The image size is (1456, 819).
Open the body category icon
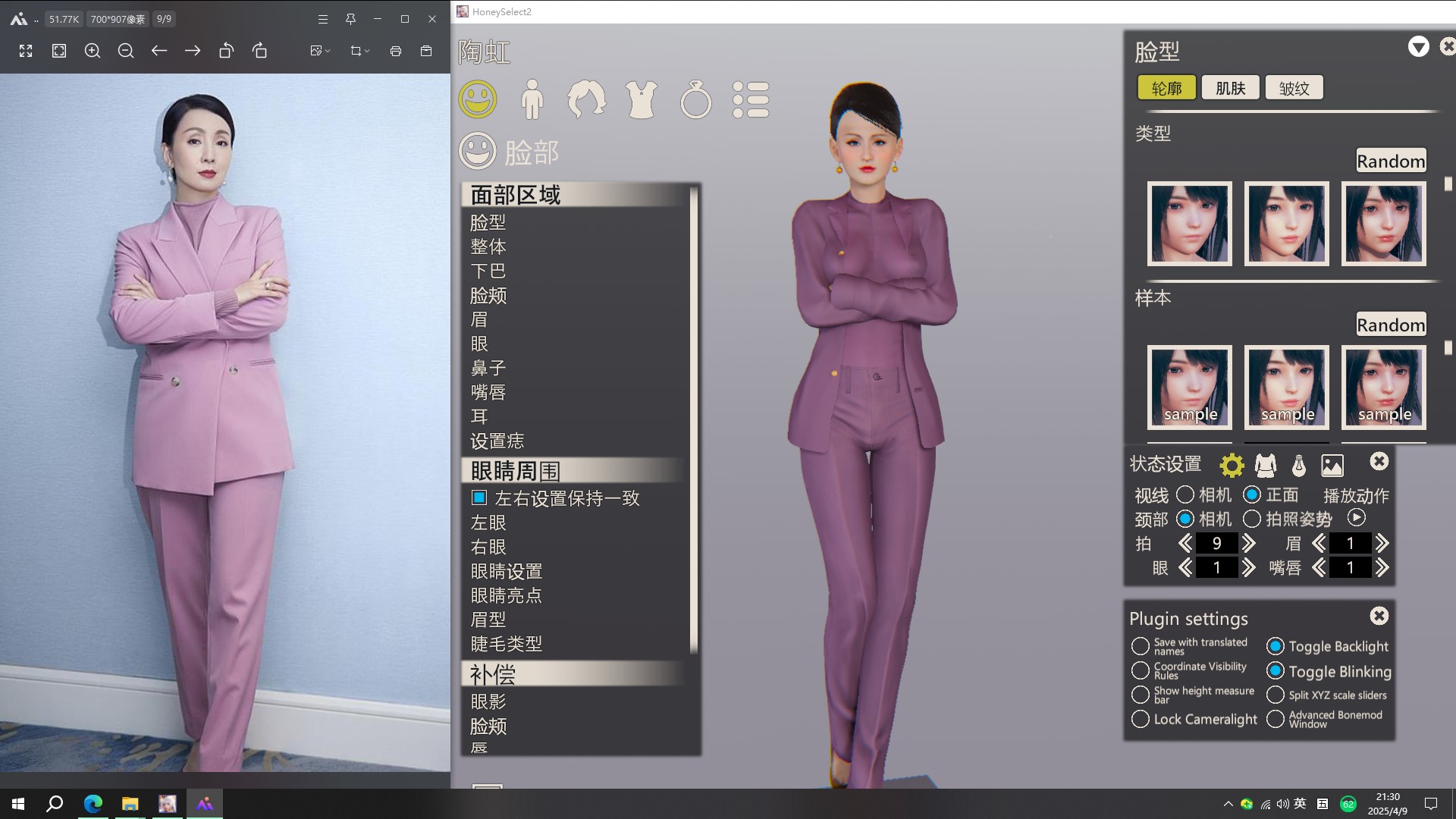(x=532, y=100)
